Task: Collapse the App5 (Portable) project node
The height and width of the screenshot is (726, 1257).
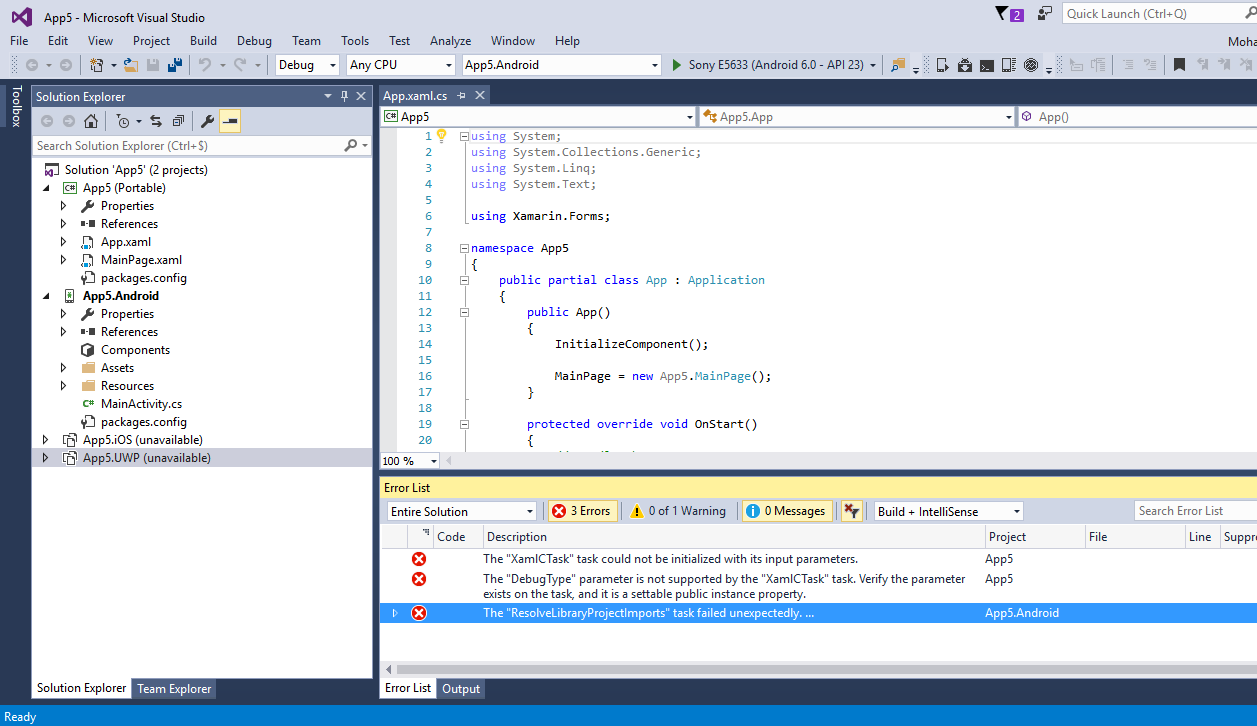Action: (45, 188)
